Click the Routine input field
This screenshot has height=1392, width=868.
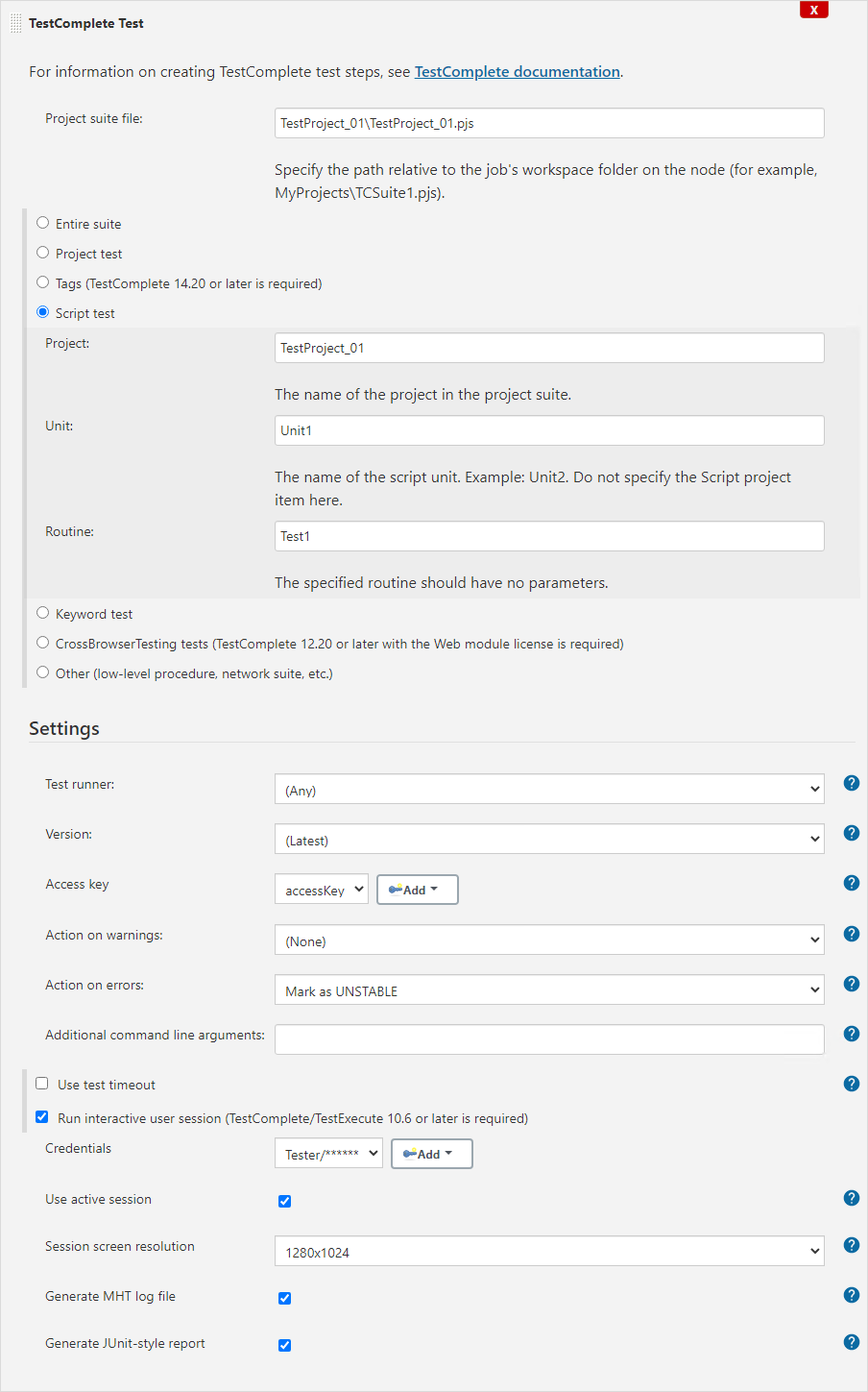(x=548, y=536)
